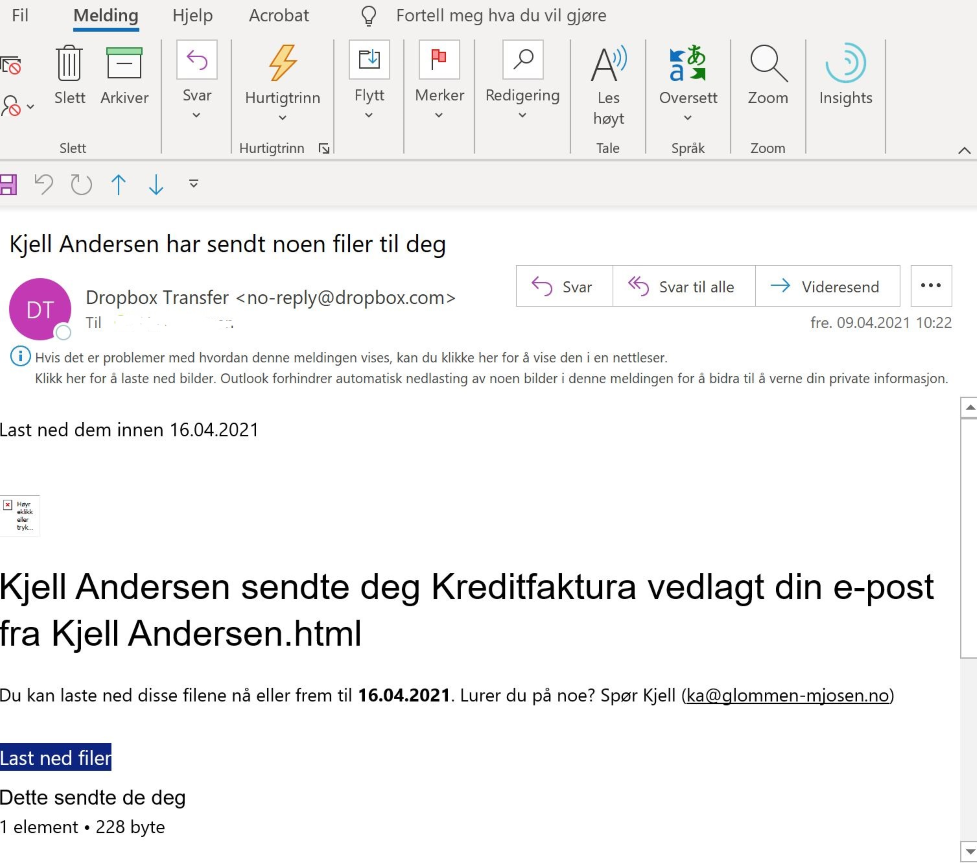Click the save icon in quick toolbar
The image size is (978, 863).
8,185
